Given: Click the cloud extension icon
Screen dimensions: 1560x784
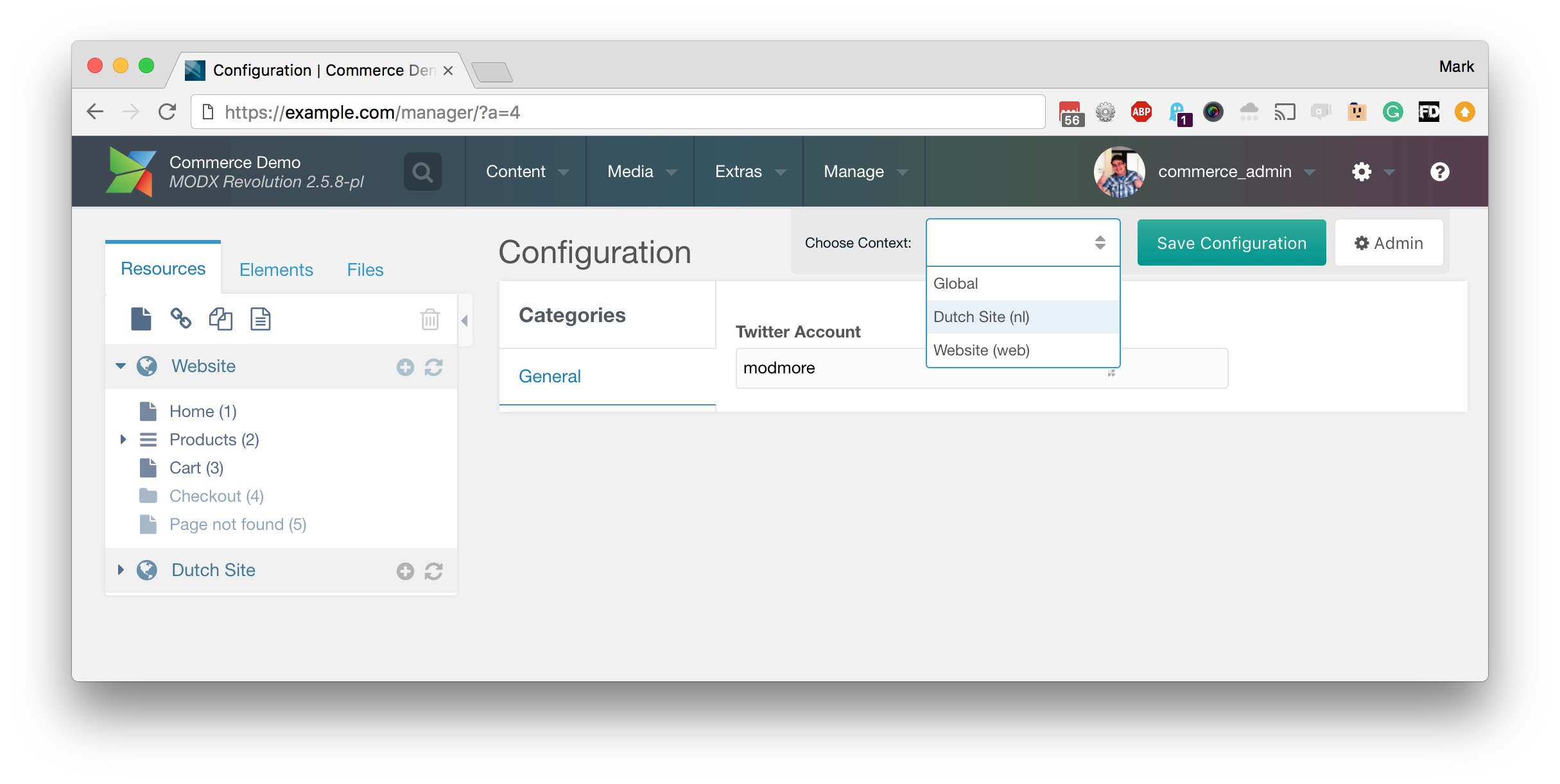Looking at the screenshot, I should coord(1249,112).
